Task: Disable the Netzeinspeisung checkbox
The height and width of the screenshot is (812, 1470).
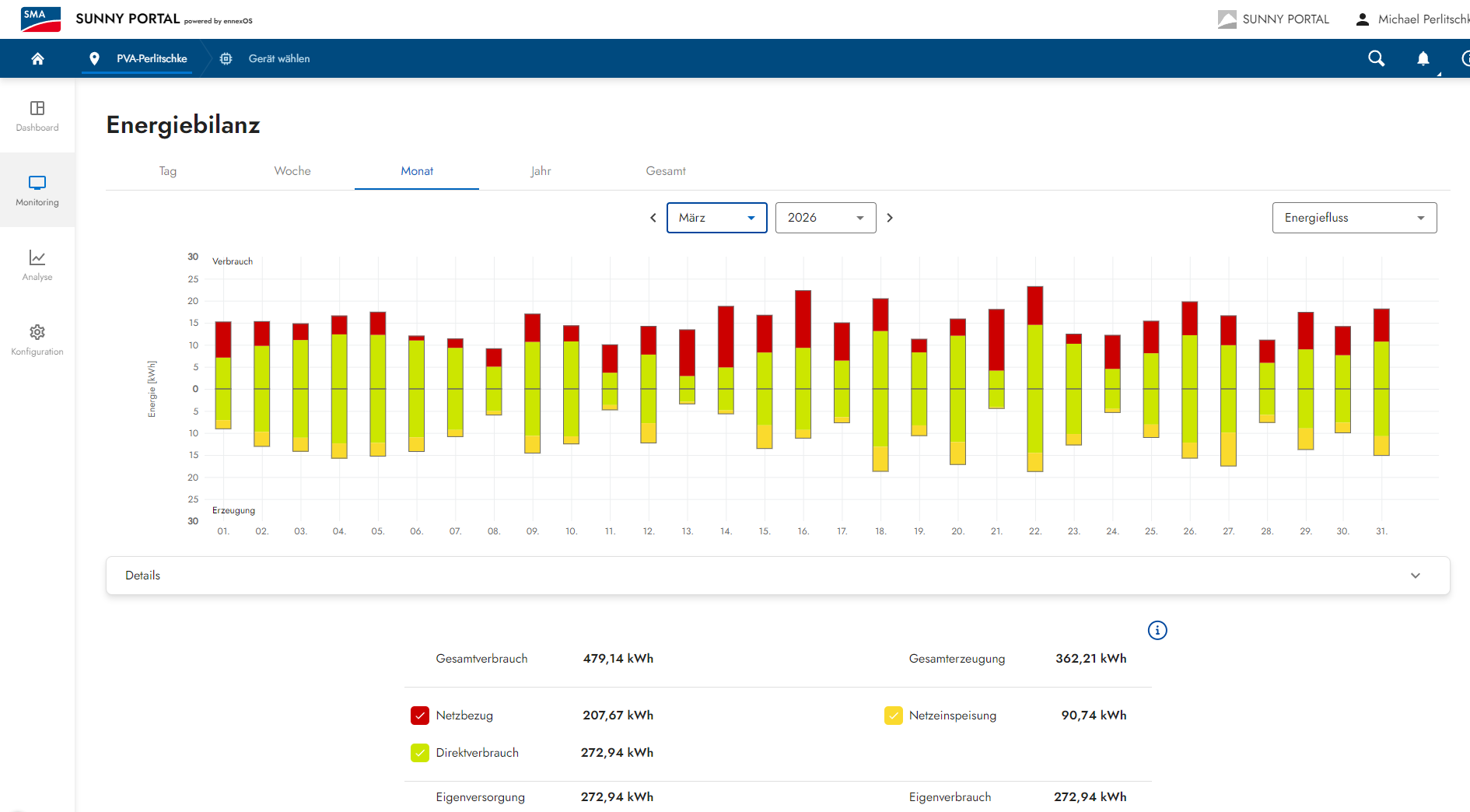Action: tap(893, 716)
